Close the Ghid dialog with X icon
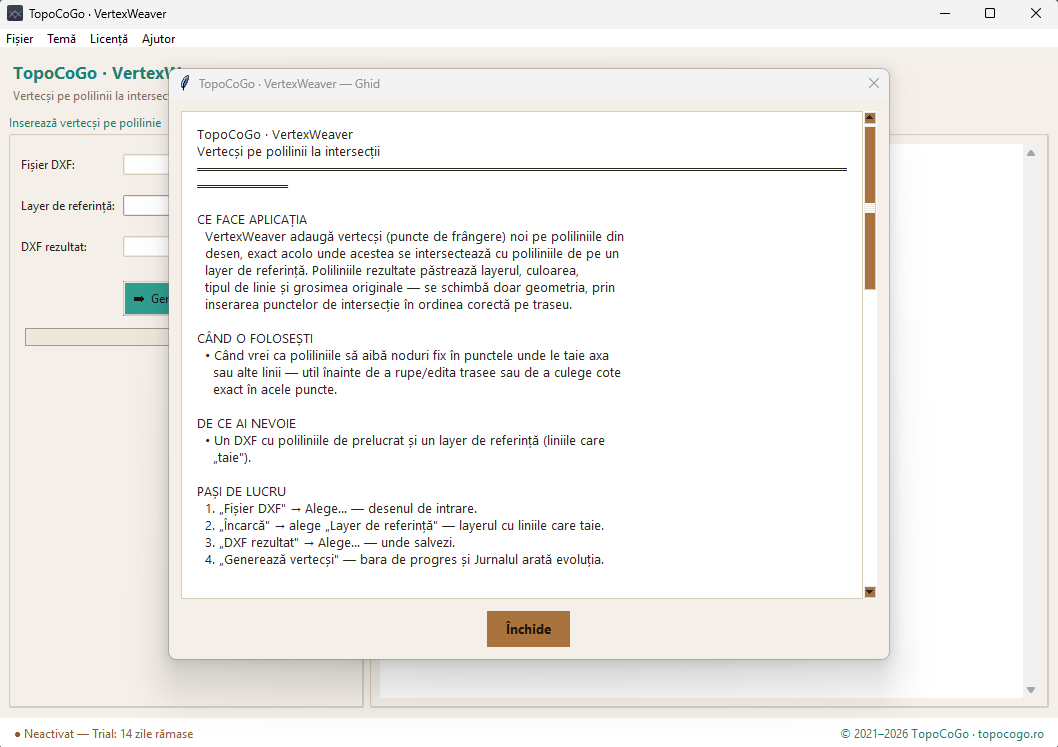 click(x=874, y=83)
